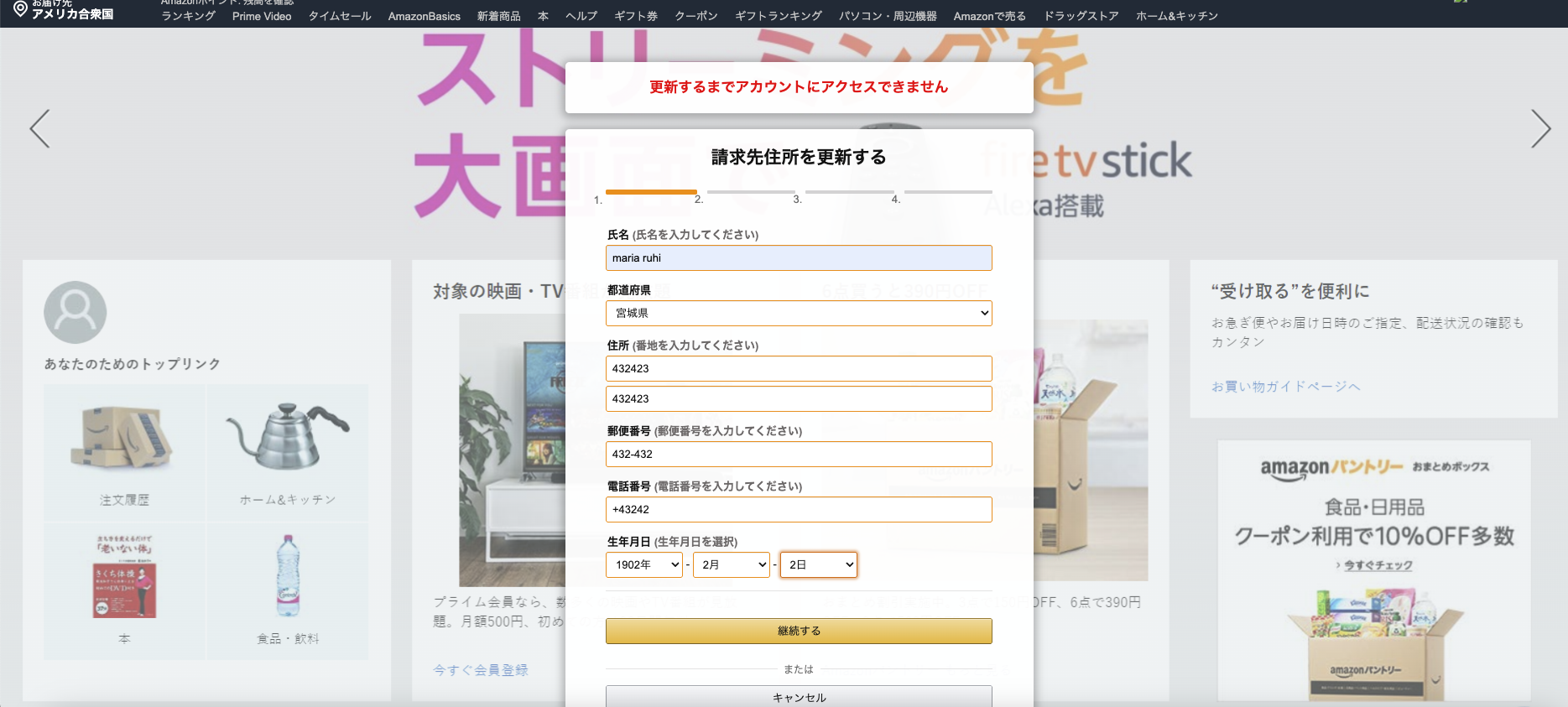Viewport: 1568px width, 707px height.
Task: Click the delivery location pin icon
Action: 20,9
